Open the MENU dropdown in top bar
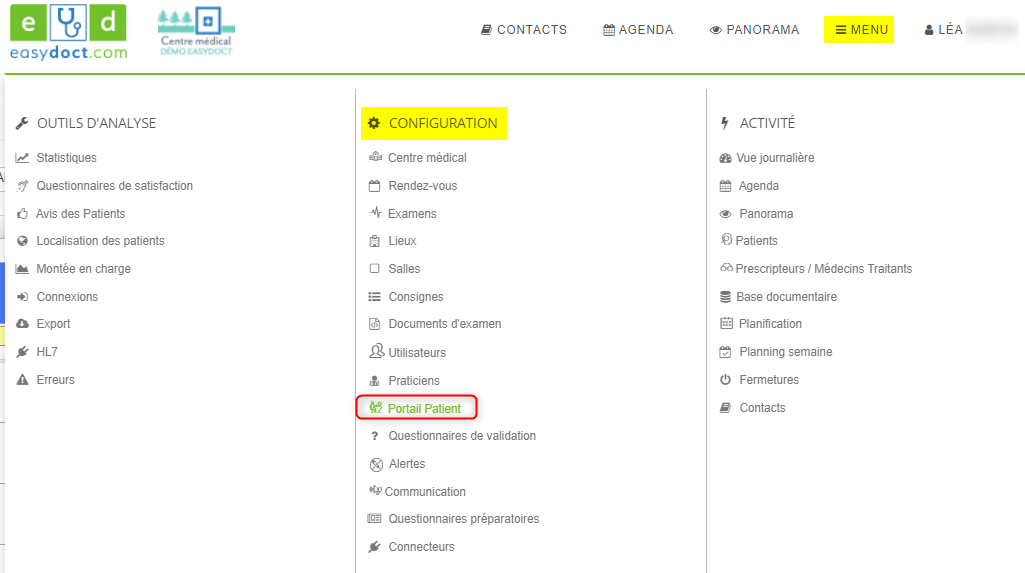The image size is (1025, 573). [x=859, y=30]
